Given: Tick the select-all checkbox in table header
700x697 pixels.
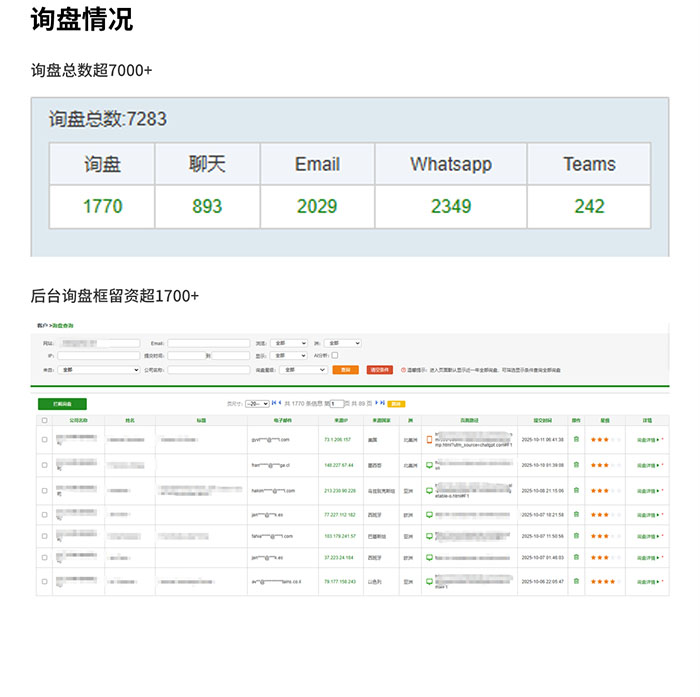Looking at the screenshot, I should point(44,421).
